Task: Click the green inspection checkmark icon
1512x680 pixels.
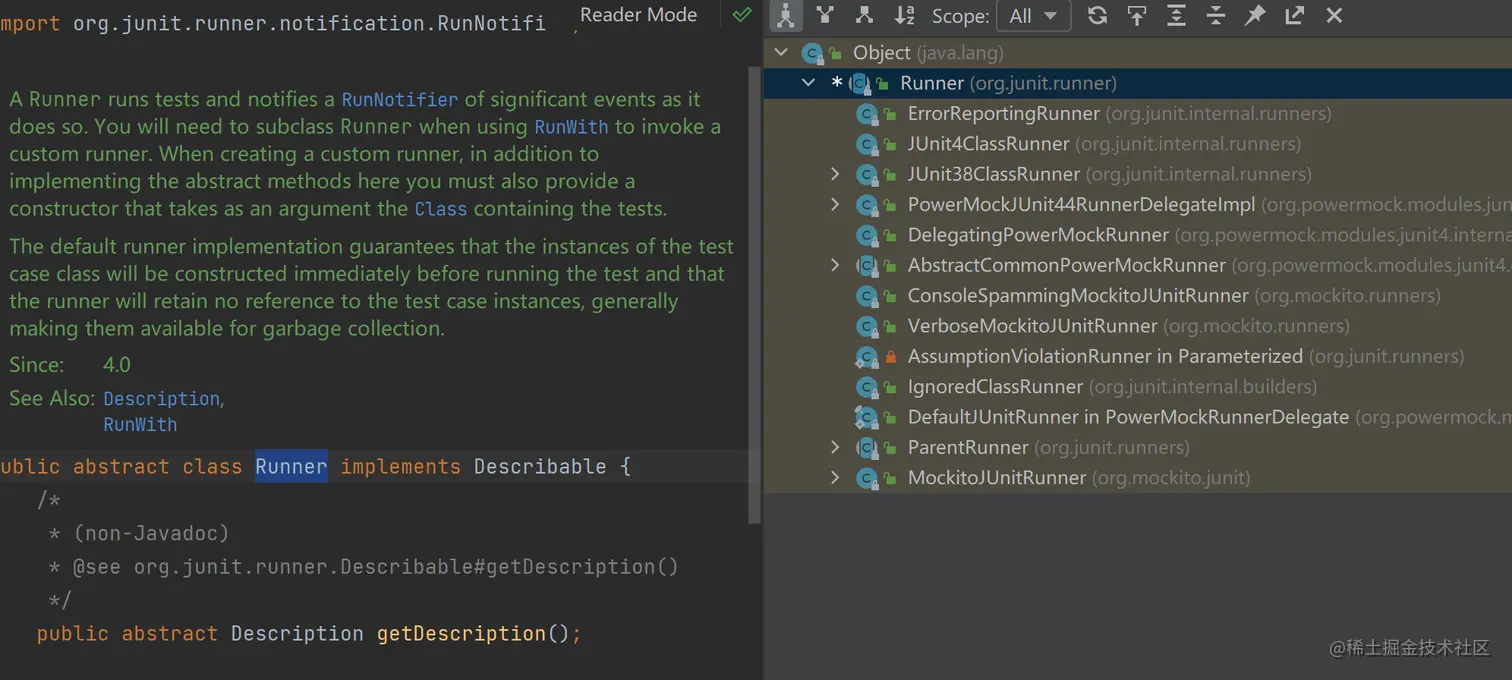Action: [742, 14]
